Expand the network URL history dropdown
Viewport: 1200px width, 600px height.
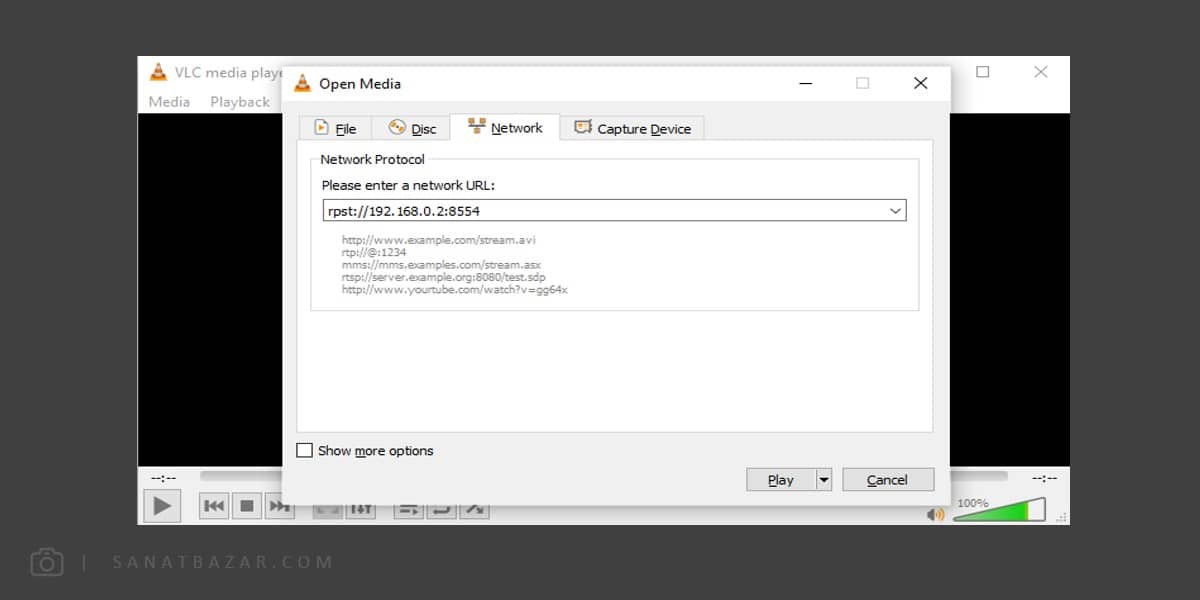pos(896,210)
